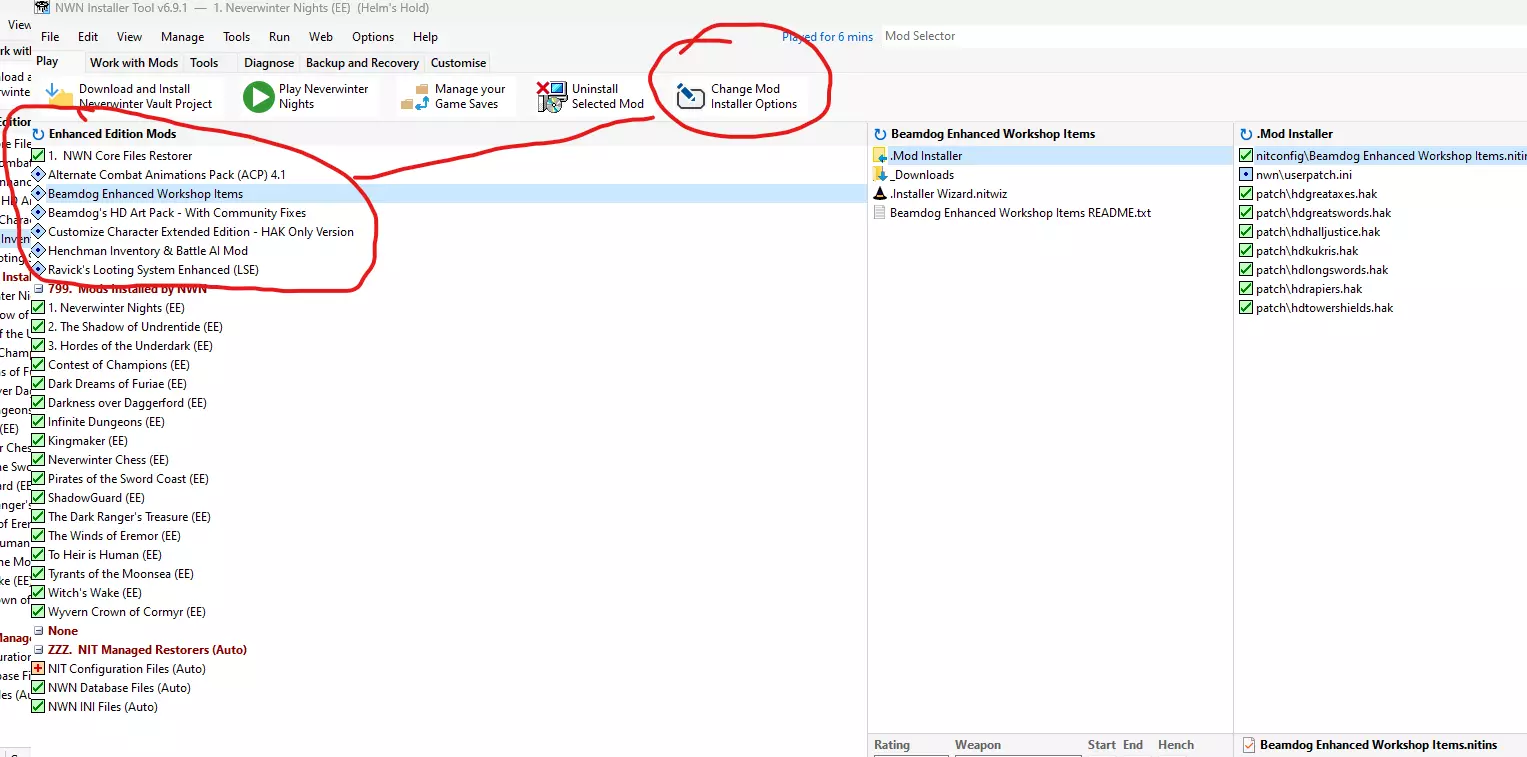Click Uninstall Selected Mod in the toolbar
This screenshot has height=757, width=1527.
[592, 96]
